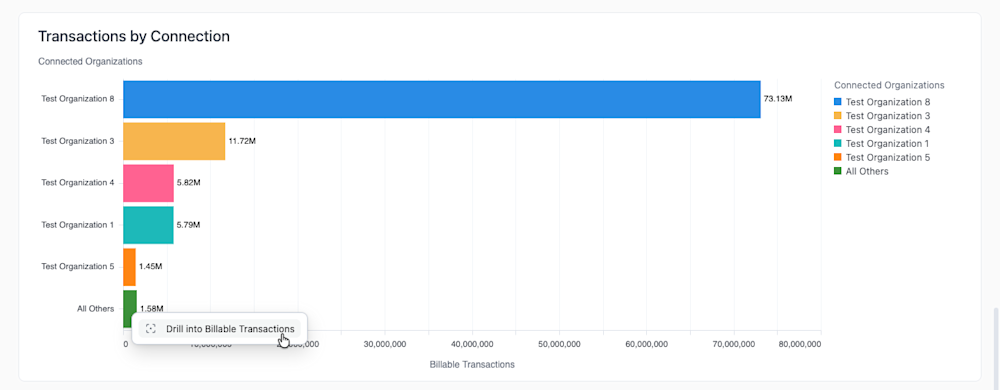Toggle Test Organization 1 legend label
This screenshot has width=1000, height=390.
click(887, 143)
